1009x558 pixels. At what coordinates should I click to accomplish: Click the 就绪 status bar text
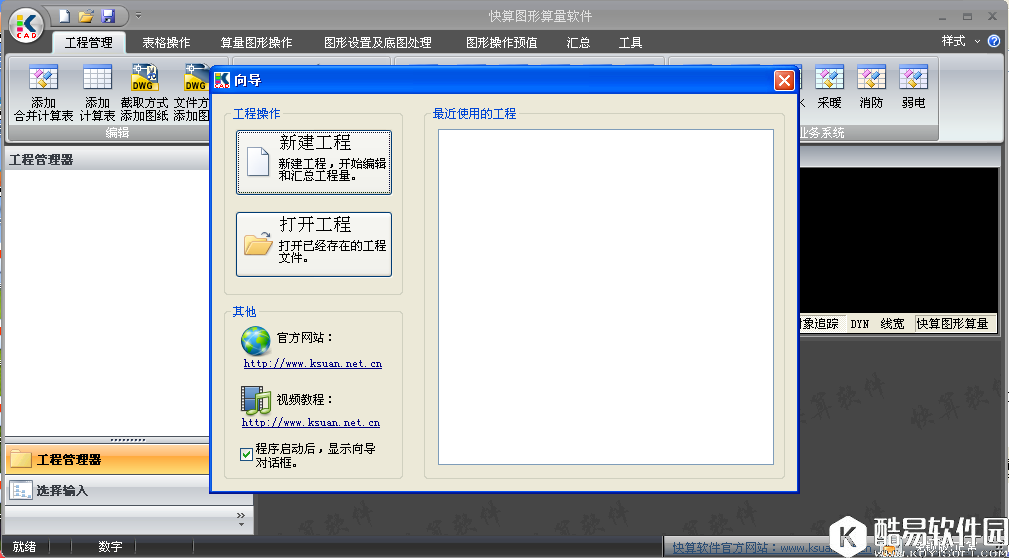click(24, 546)
